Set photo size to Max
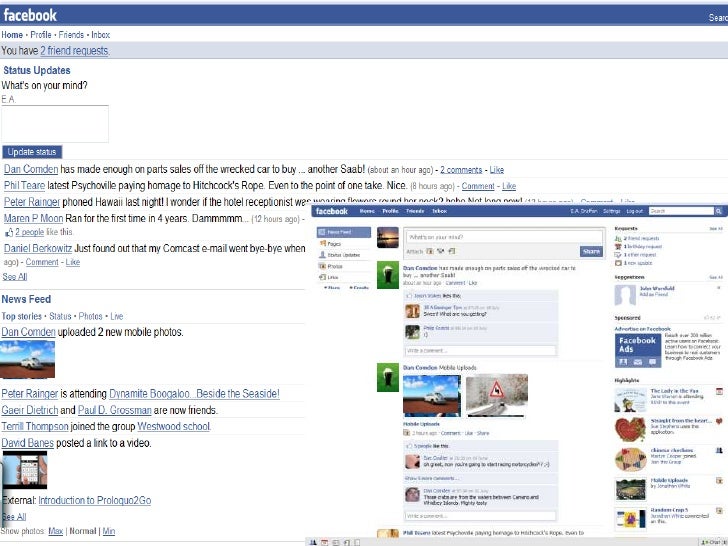The height and width of the screenshot is (546, 728). click(56, 531)
